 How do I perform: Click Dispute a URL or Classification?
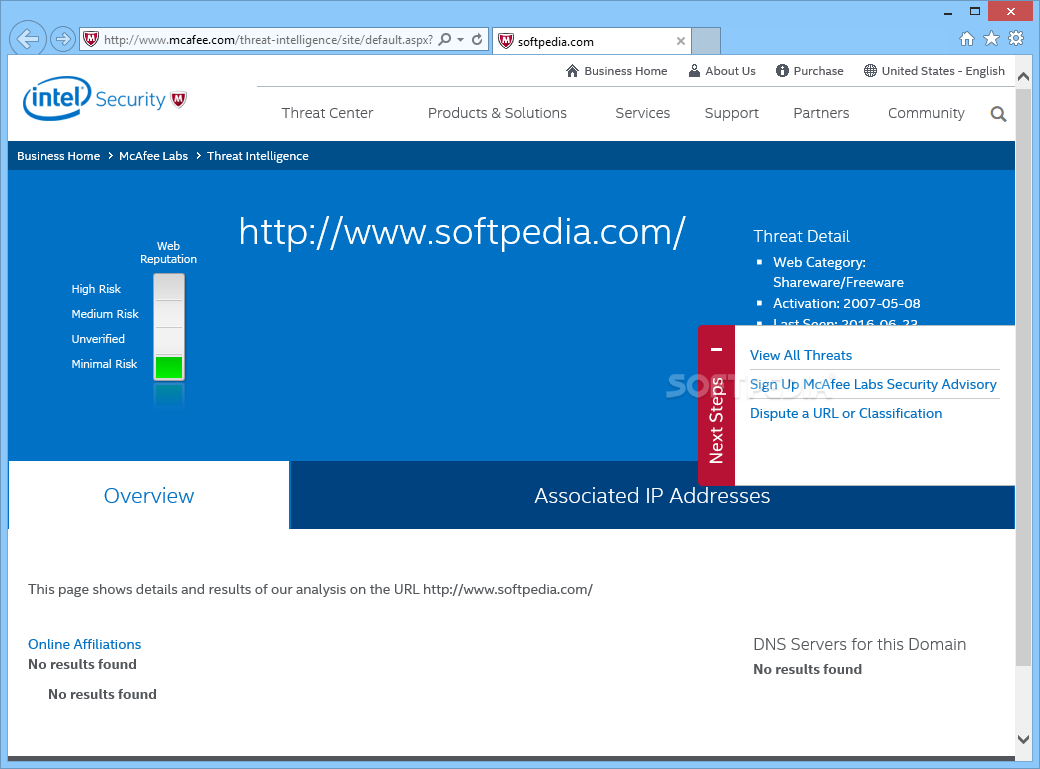[846, 413]
